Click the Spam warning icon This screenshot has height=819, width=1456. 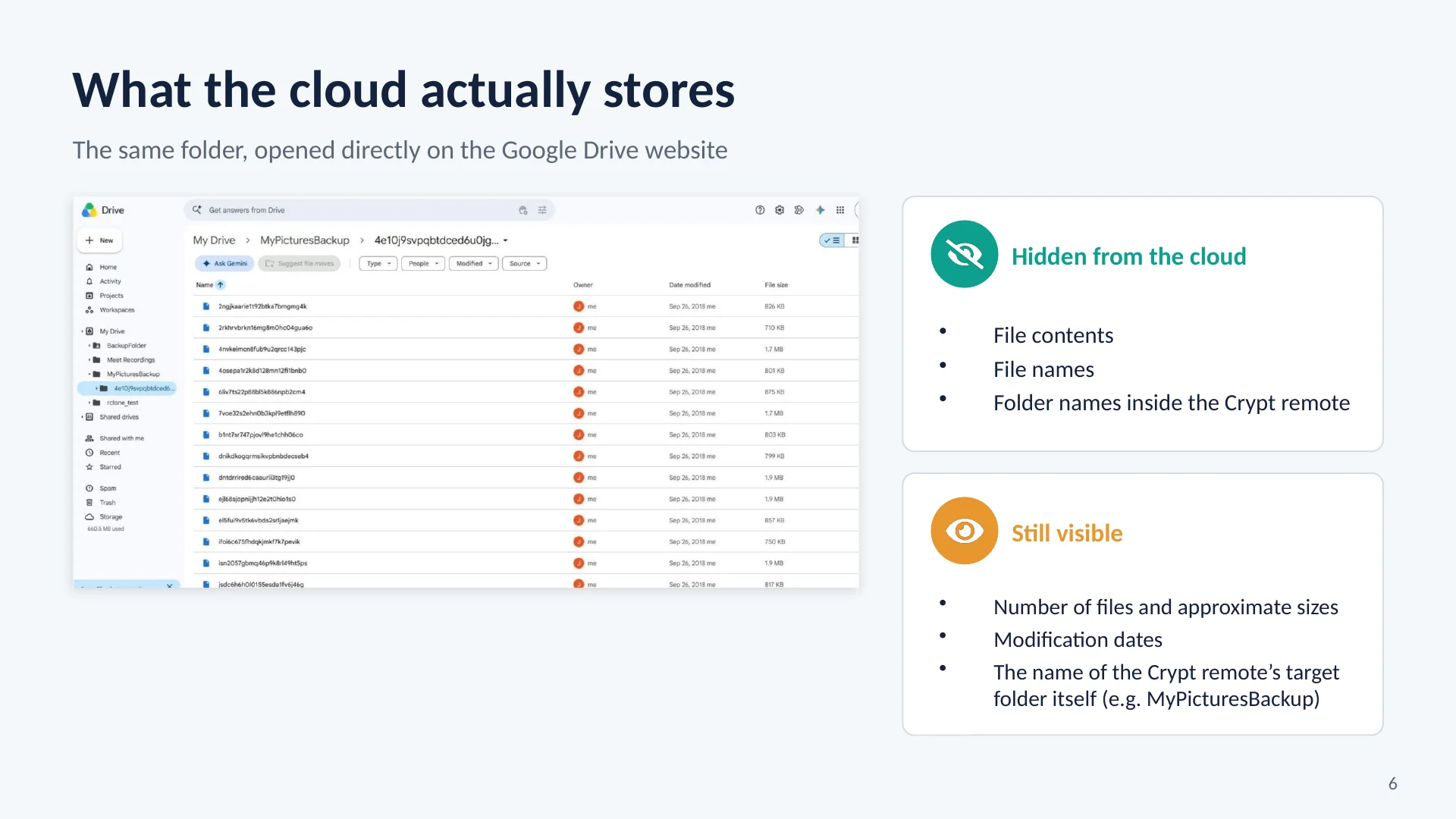coord(89,488)
